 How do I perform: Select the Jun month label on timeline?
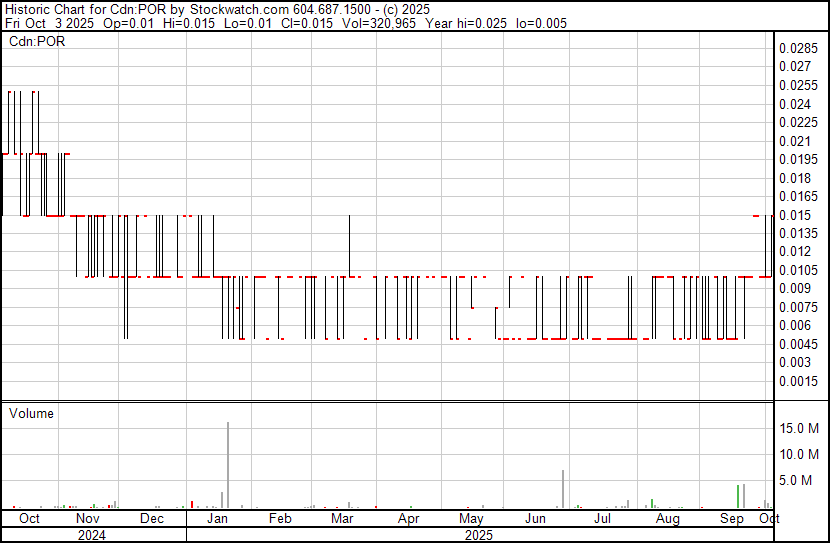coord(537,519)
